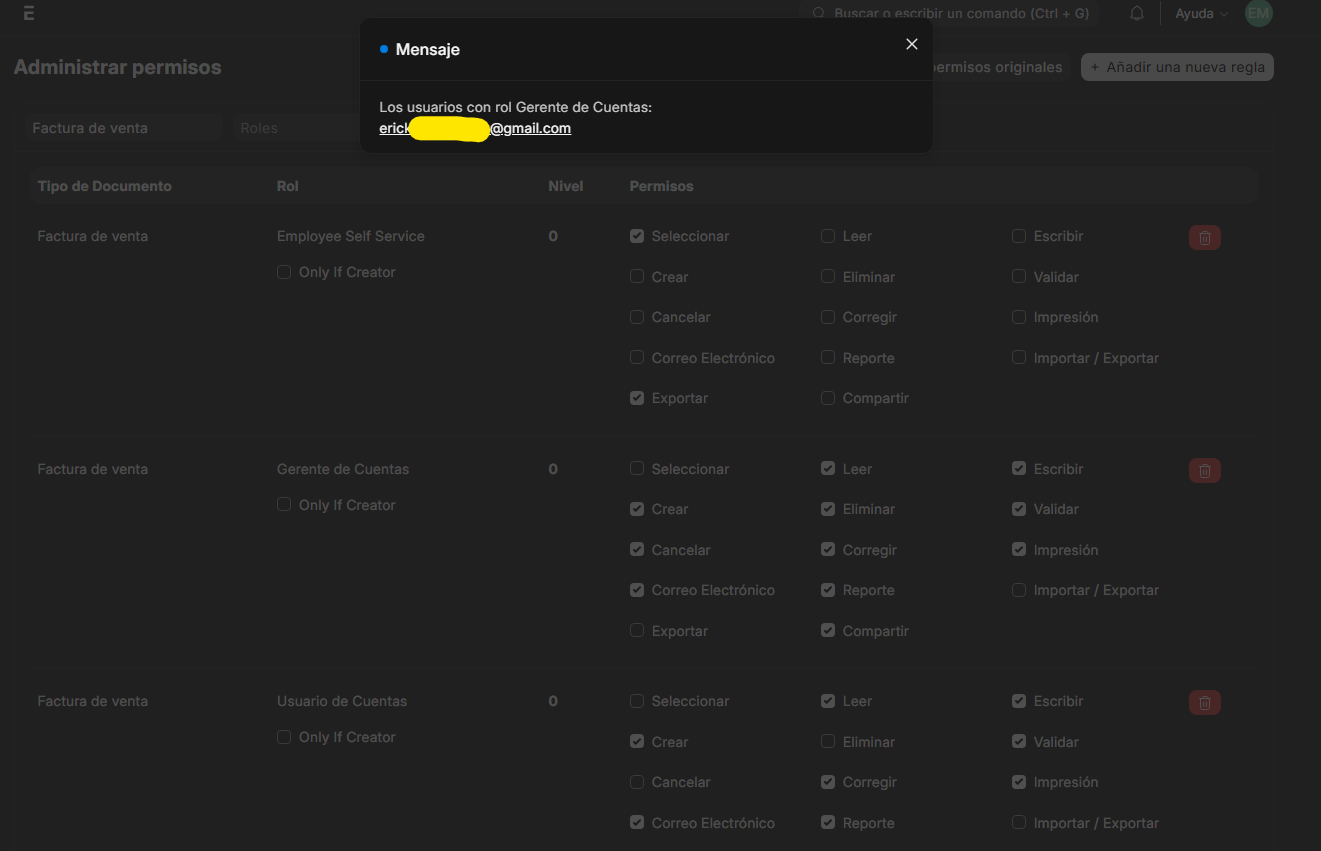Click the Gerente de Cuentas role link
This screenshot has height=851, width=1321.
pos(343,469)
